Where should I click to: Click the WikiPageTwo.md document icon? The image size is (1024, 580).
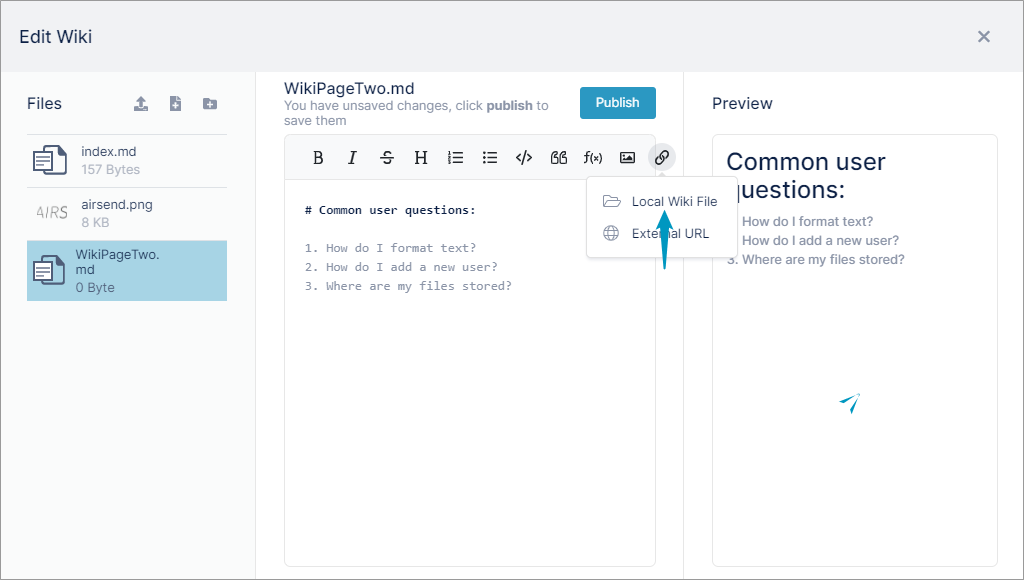tap(49, 270)
